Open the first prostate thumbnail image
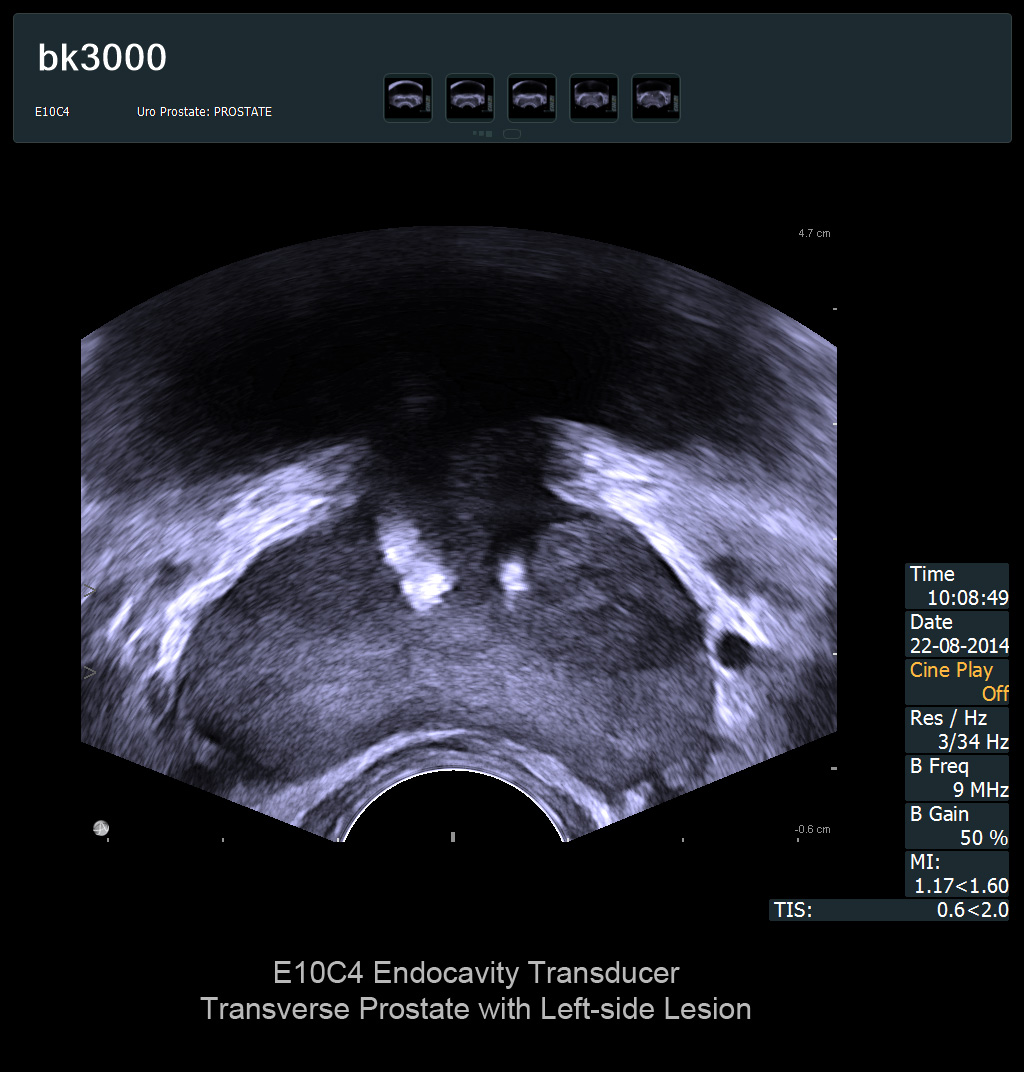This screenshot has width=1024, height=1072. click(408, 98)
